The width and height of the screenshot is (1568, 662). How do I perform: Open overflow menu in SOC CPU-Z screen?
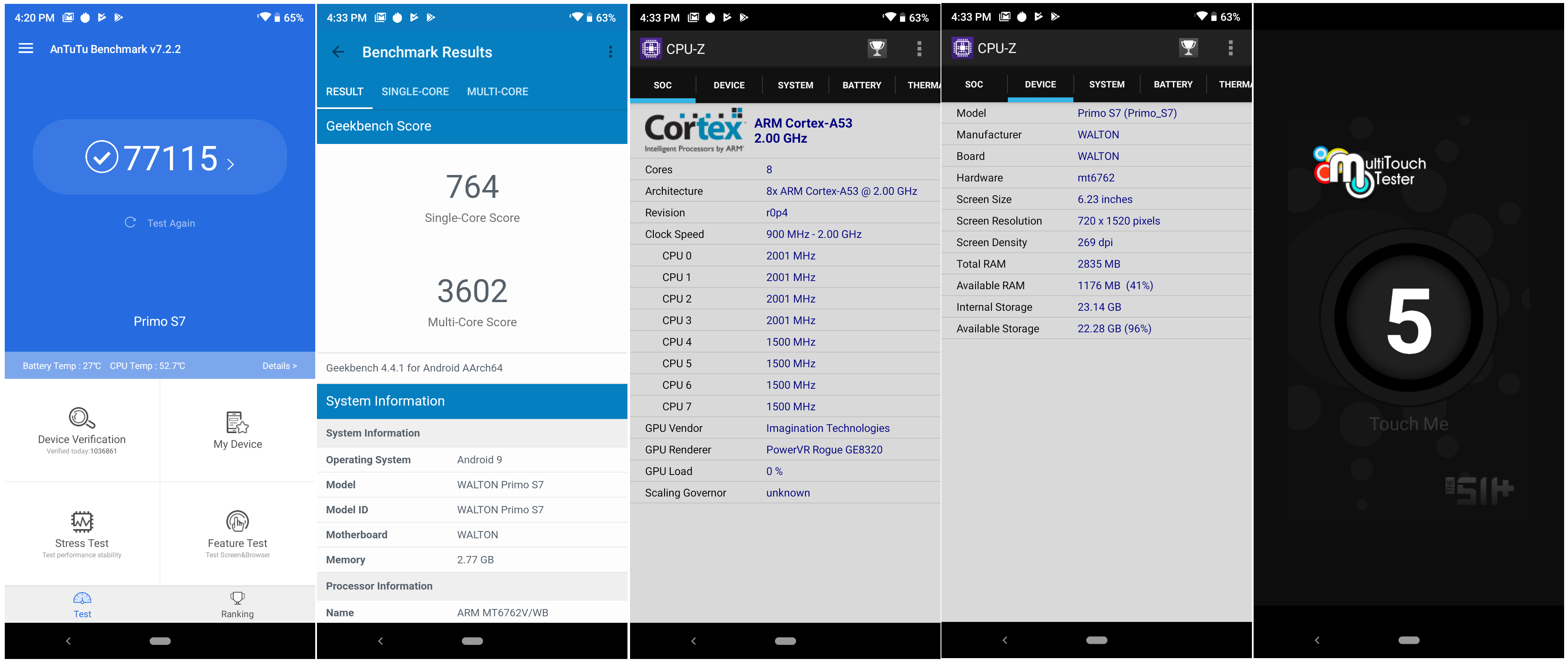[919, 49]
